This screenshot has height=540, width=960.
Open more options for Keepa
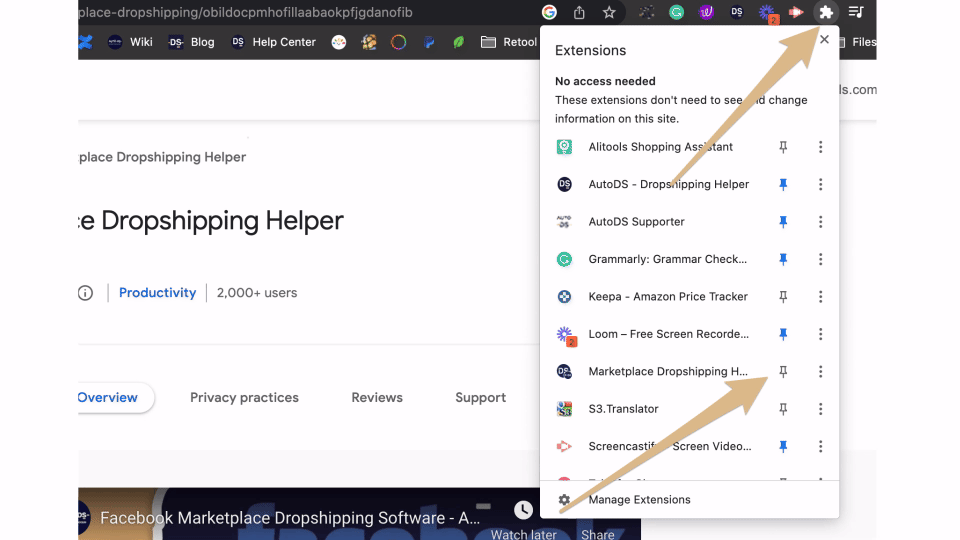820,296
